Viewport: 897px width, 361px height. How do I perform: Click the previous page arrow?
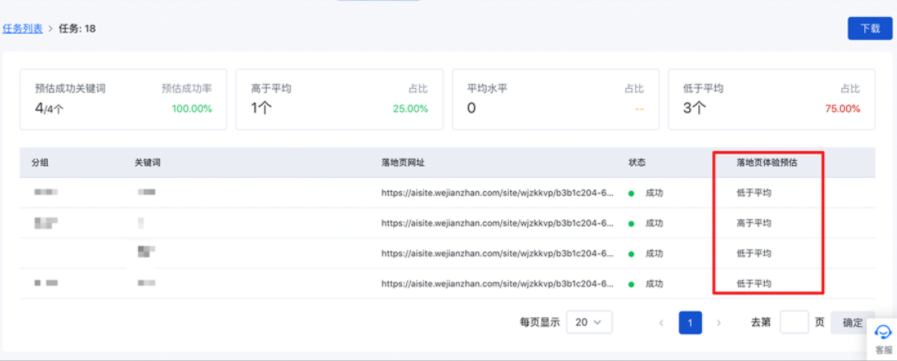661,323
